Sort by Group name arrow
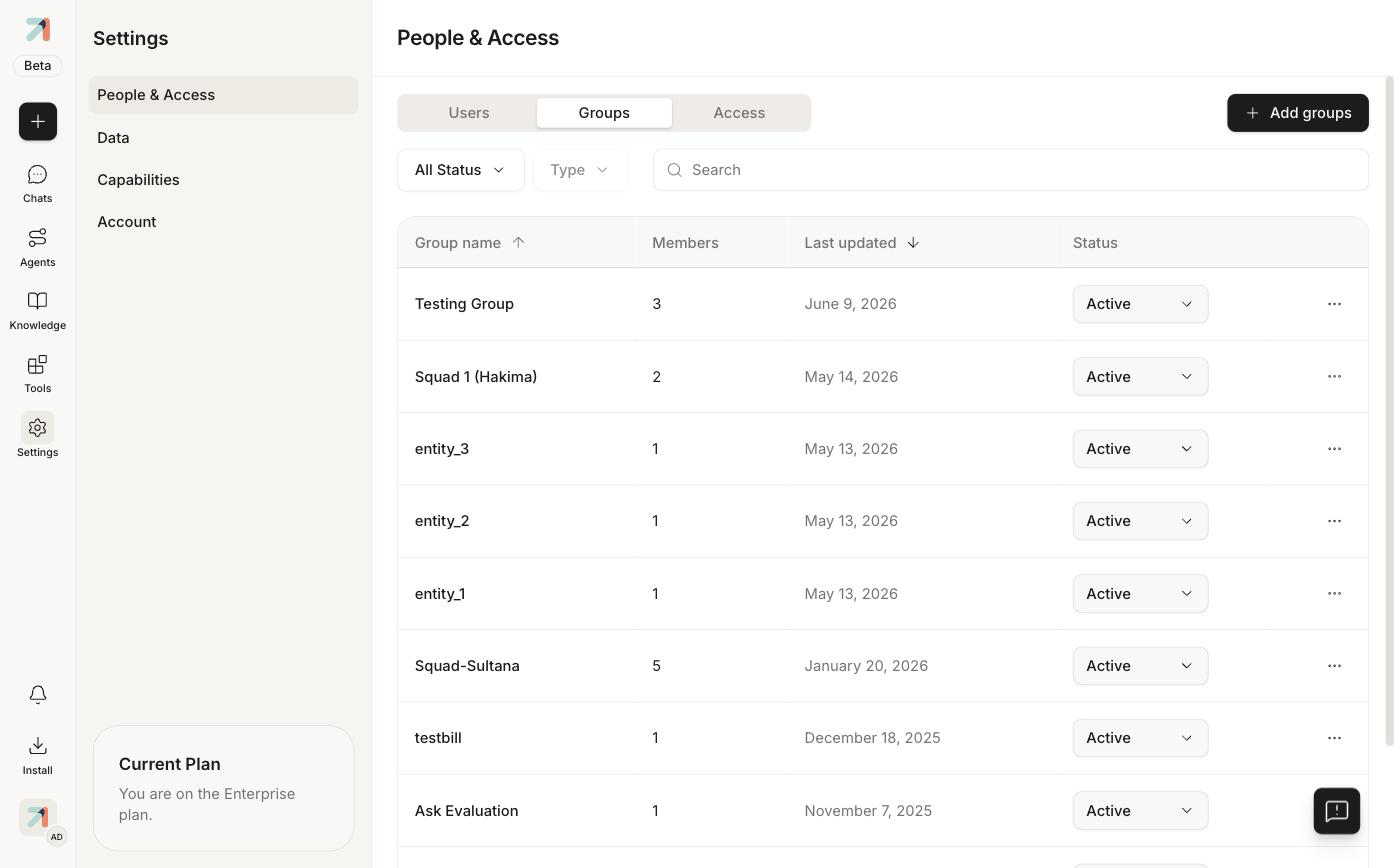This screenshot has height=868, width=1394. (518, 242)
